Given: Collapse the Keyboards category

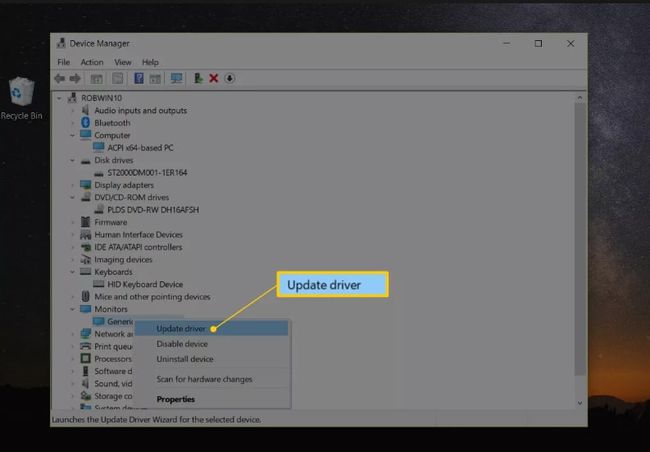Looking at the screenshot, I should (x=73, y=272).
